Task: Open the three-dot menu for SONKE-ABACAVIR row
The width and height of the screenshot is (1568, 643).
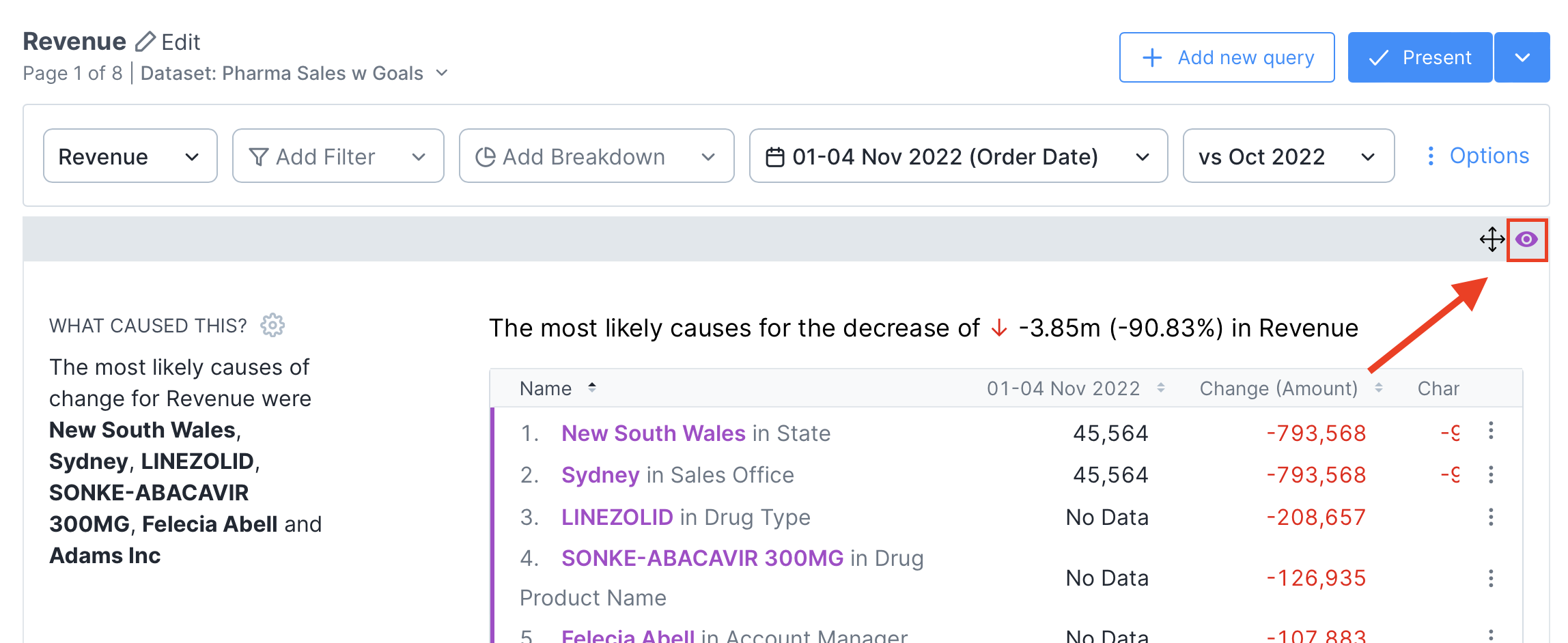Action: (1490, 579)
